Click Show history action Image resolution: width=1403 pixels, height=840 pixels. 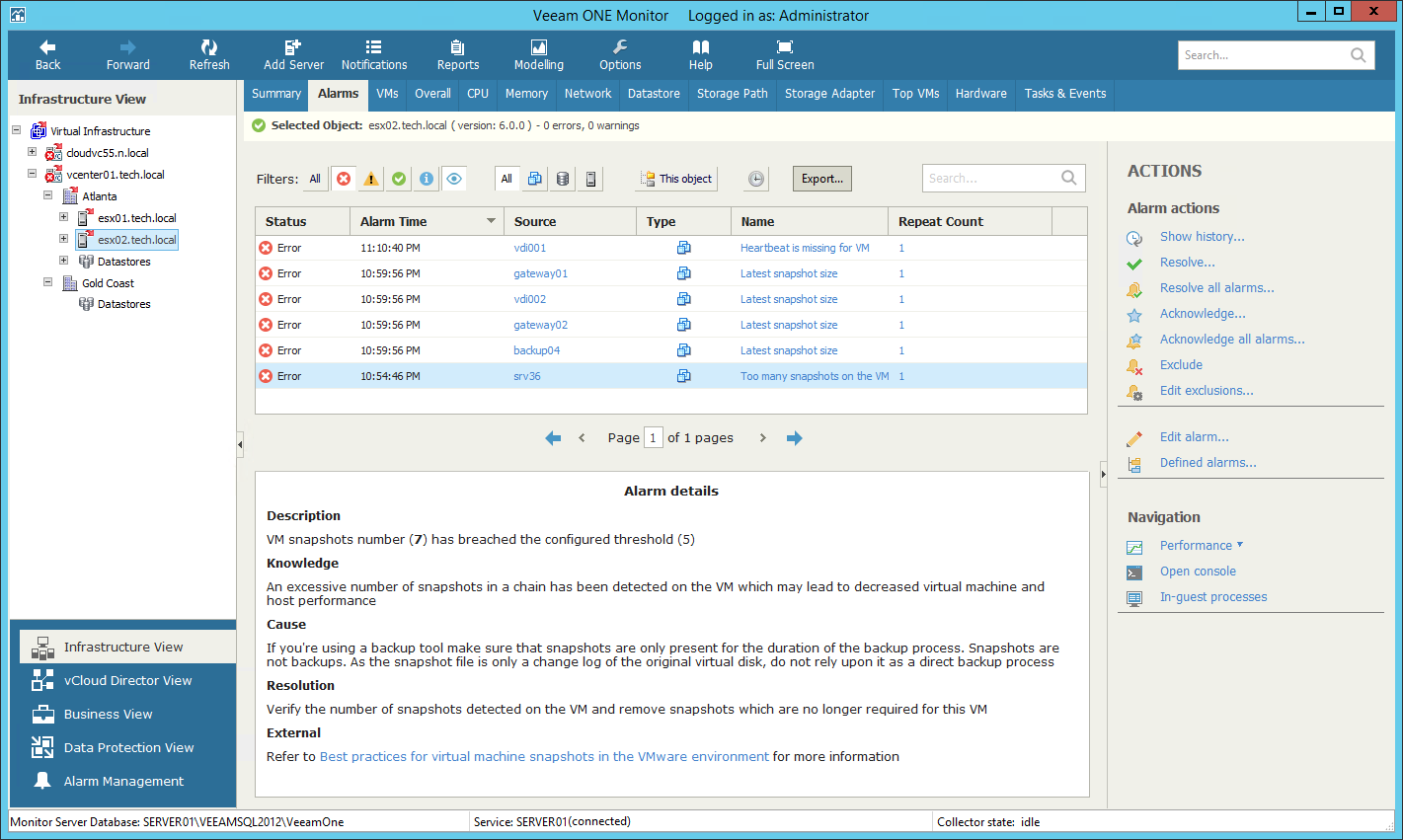click(x=1202, y=237)
